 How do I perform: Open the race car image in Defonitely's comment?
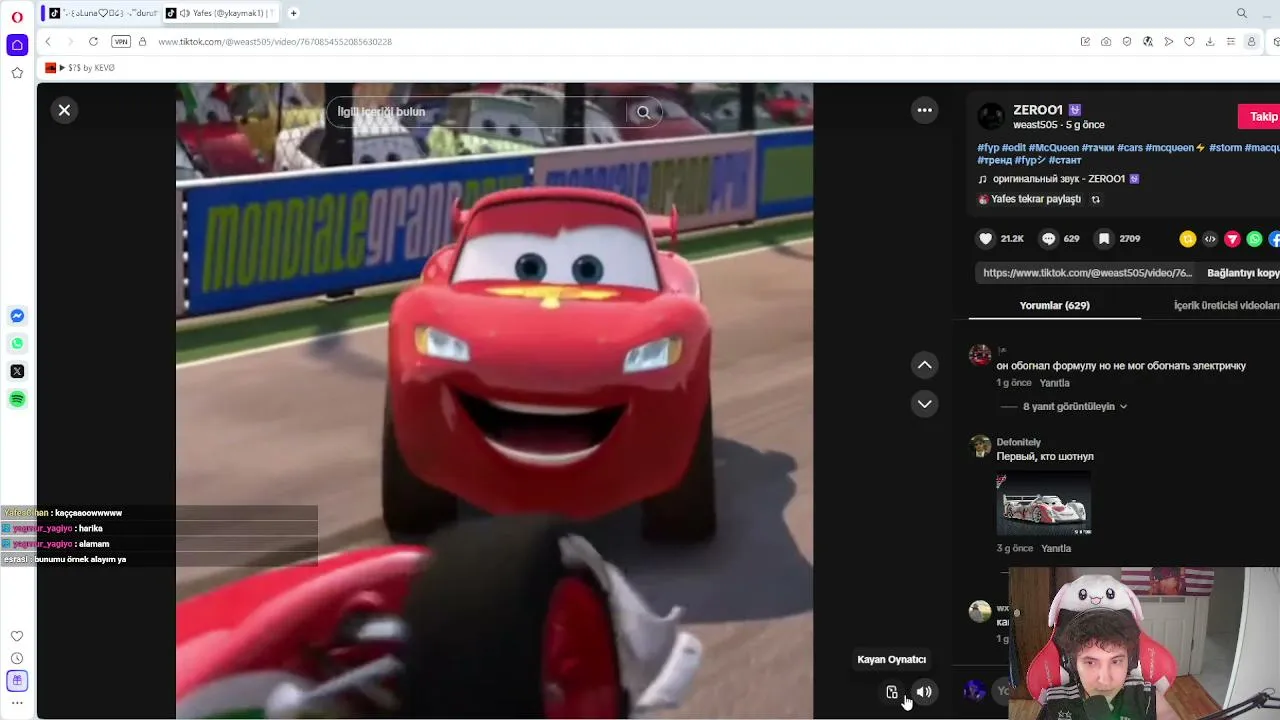coord(1043,505)
